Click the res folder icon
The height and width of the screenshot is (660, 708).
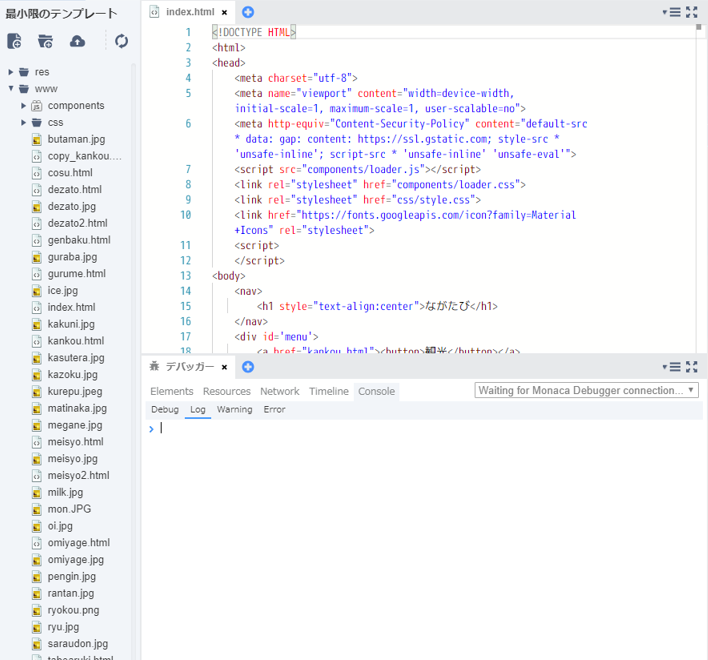24,72
